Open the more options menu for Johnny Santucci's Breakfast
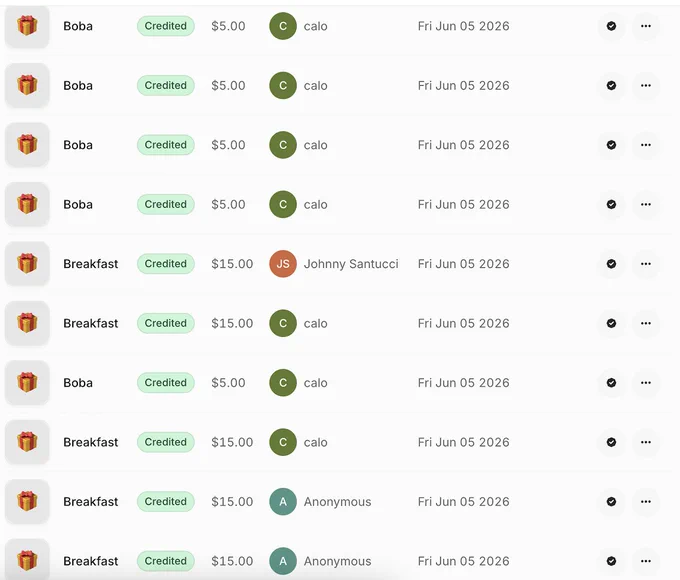This screenshot has height=580, width=680. [646, 264]
